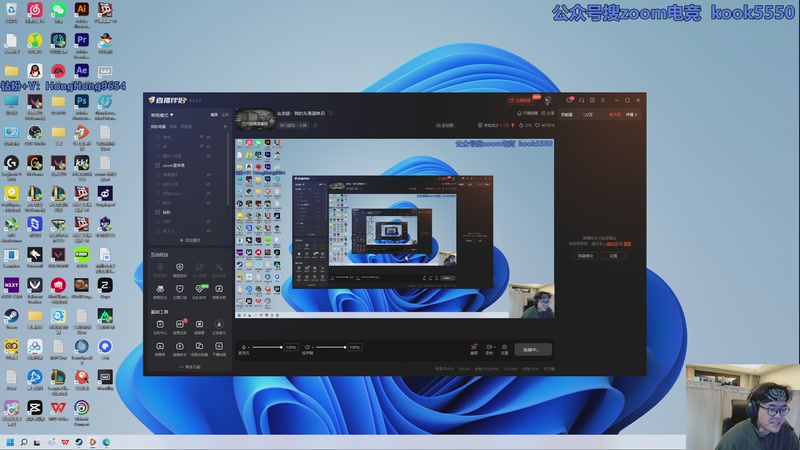Toggle the checkbox for the zoom source item
Viewport: 800px width, 450px height.
tap(158, 165)
